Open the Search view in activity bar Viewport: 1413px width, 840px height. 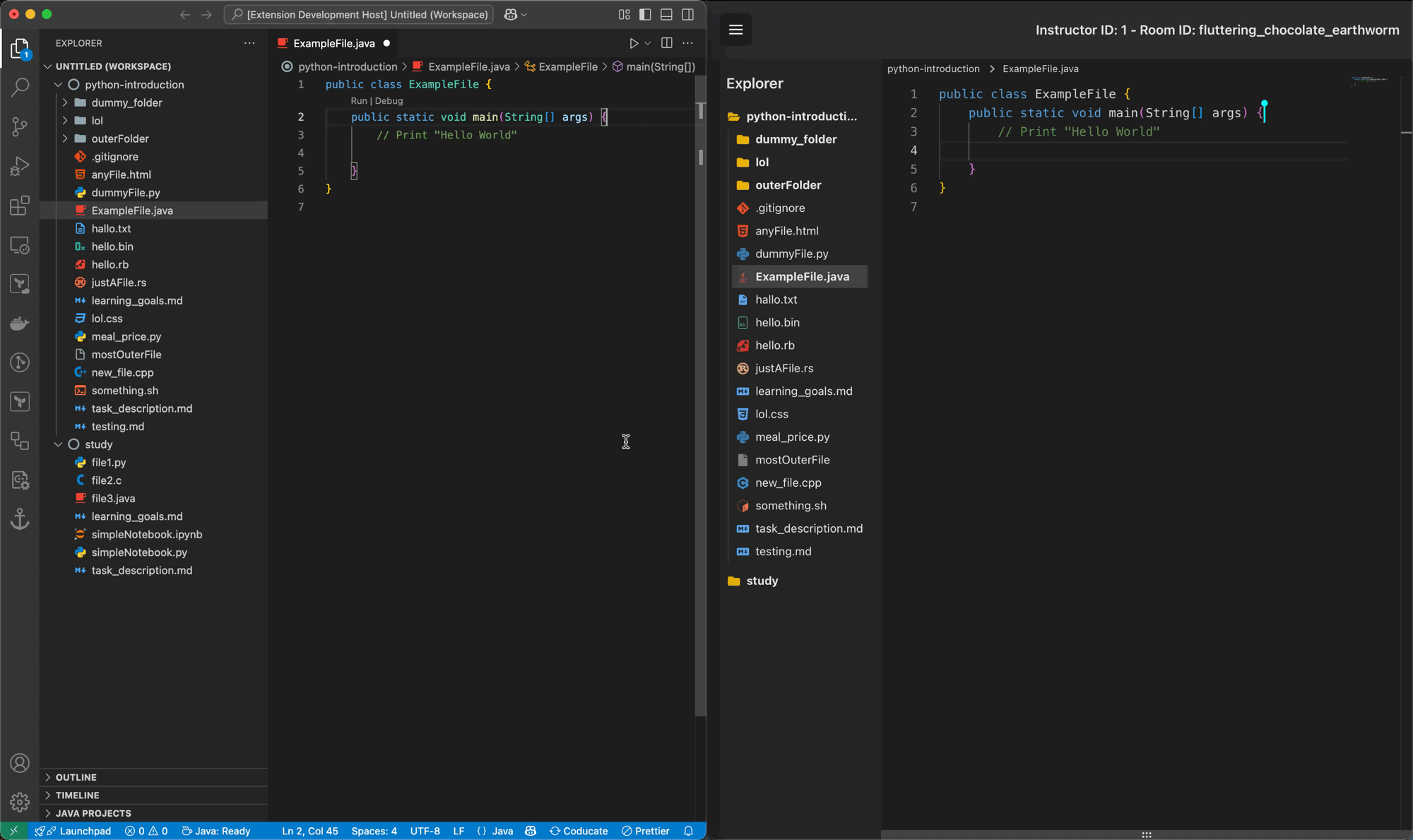(x=20, y=88)
